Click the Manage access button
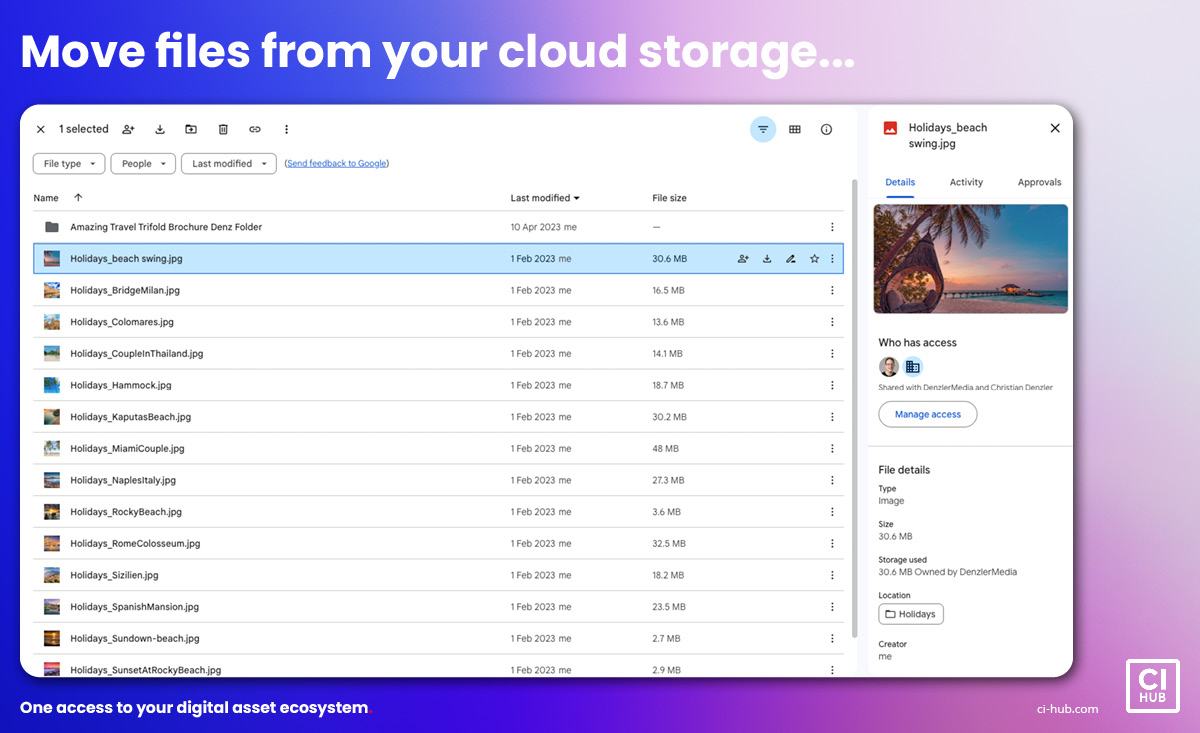This screenshot has height=733, width=1200. pyautogui.click(x=927, y=414)
